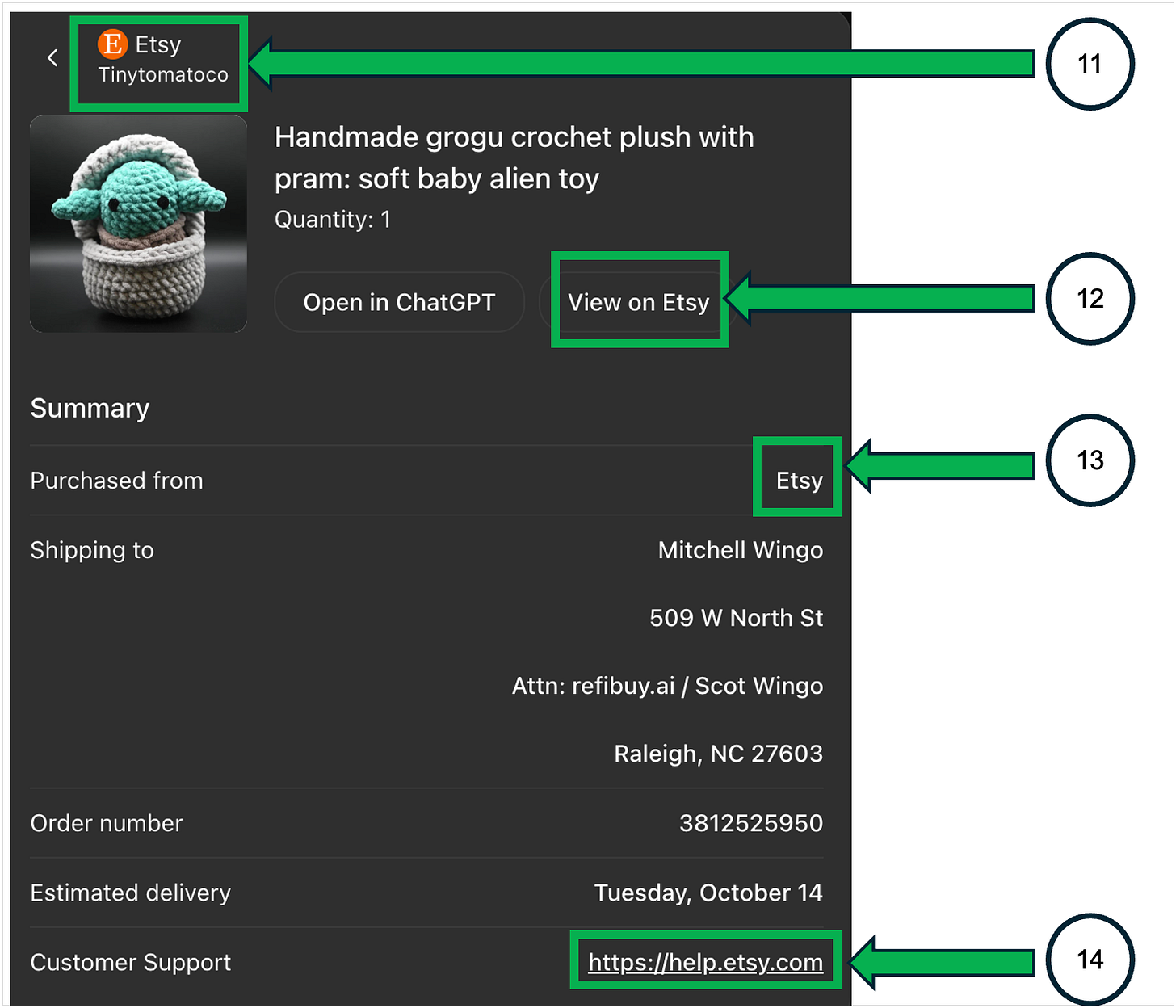The height and width of the screenshot is (1008, 1176).
Task: Click the 'Quantity: 1' text
Action: (333, 220)
